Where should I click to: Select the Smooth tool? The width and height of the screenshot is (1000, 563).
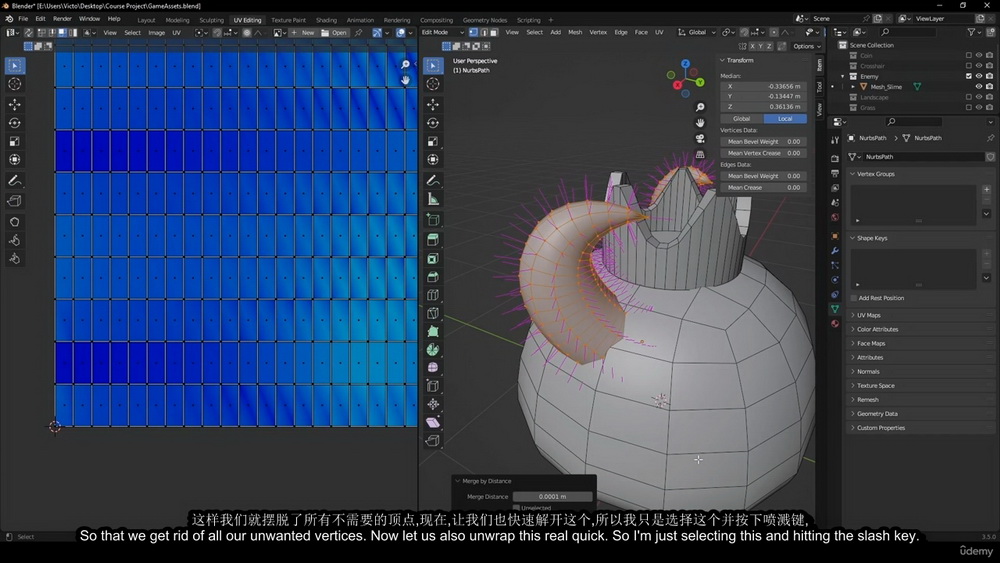433,367
